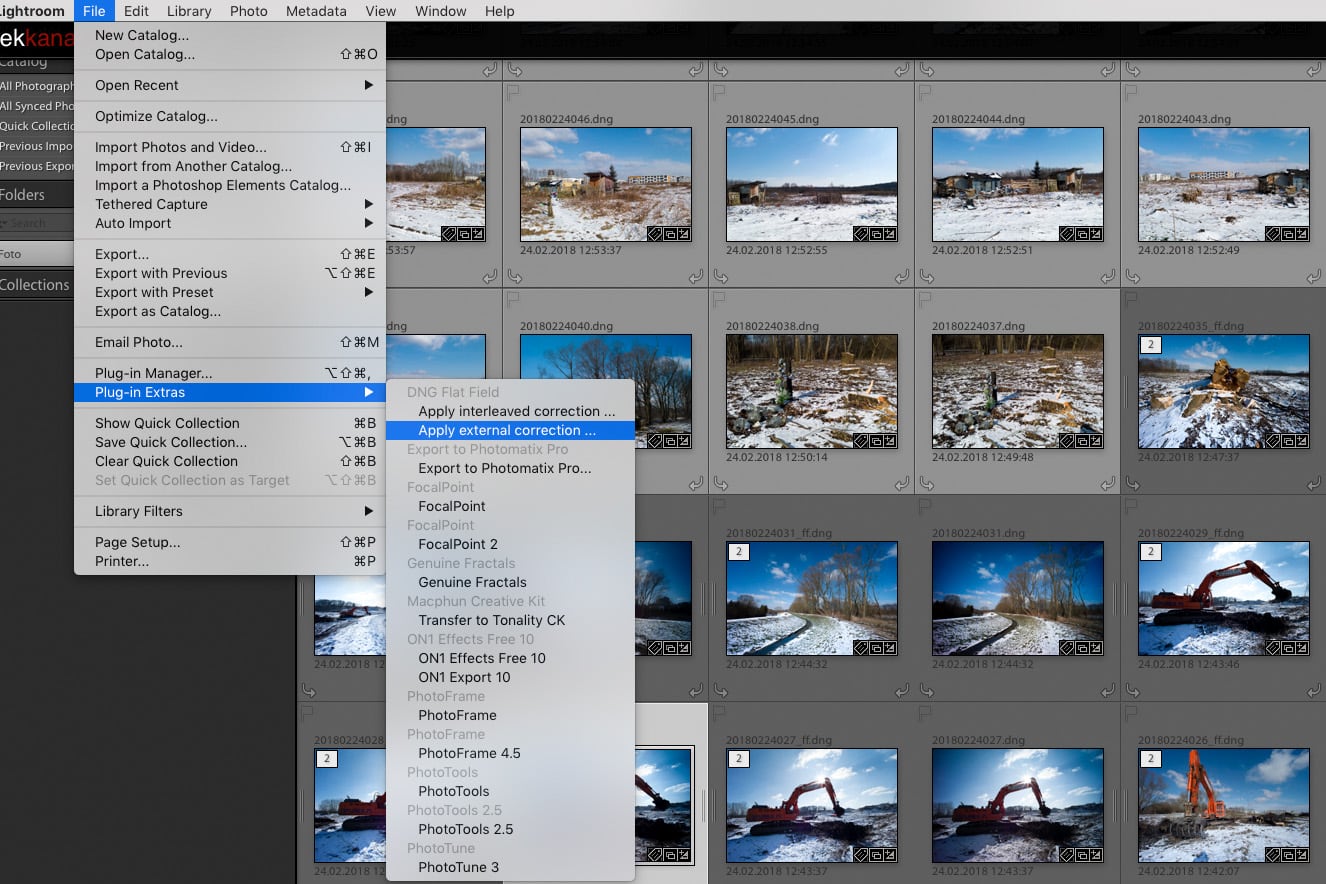1326x884 pixels.
Task: Click keyword tag badge on 20180224037.dng thumbnail
Action: [1067, 441]
